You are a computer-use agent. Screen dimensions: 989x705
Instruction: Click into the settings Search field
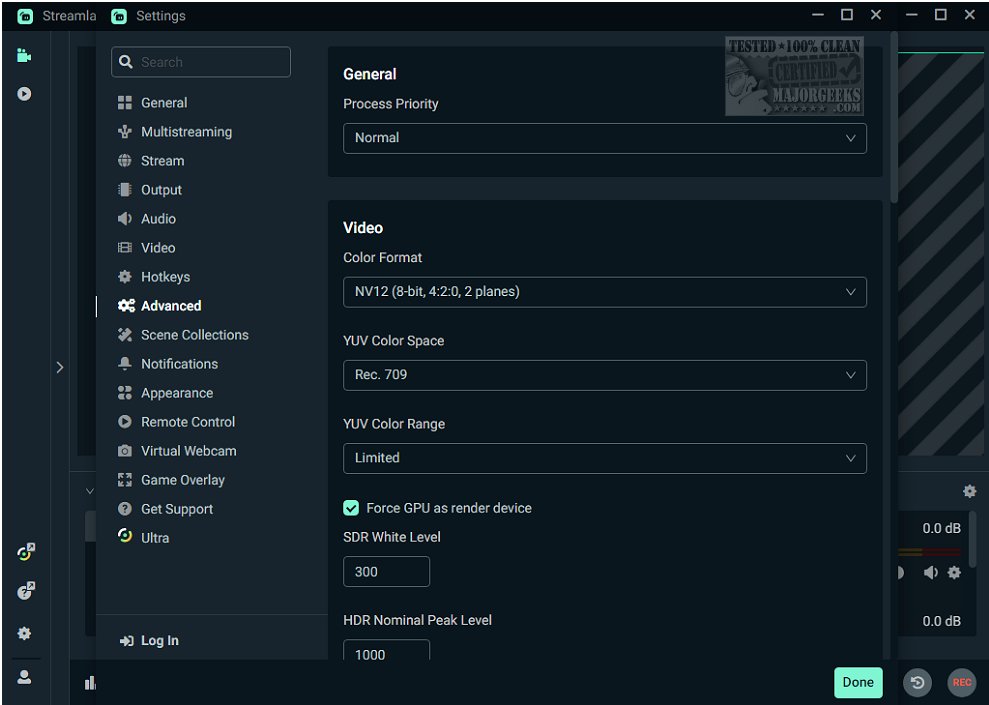click(201, 62)
